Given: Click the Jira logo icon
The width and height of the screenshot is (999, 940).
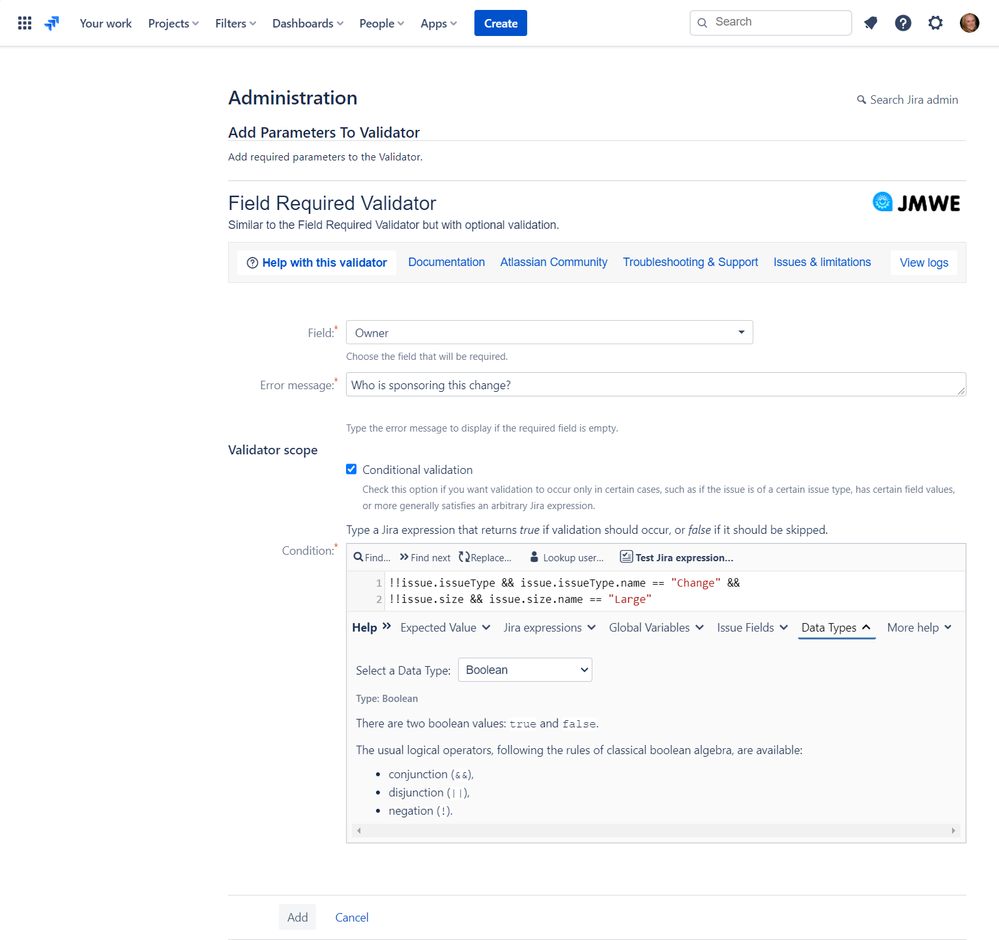Looking at the screenshot, I should tap(52, 24).
